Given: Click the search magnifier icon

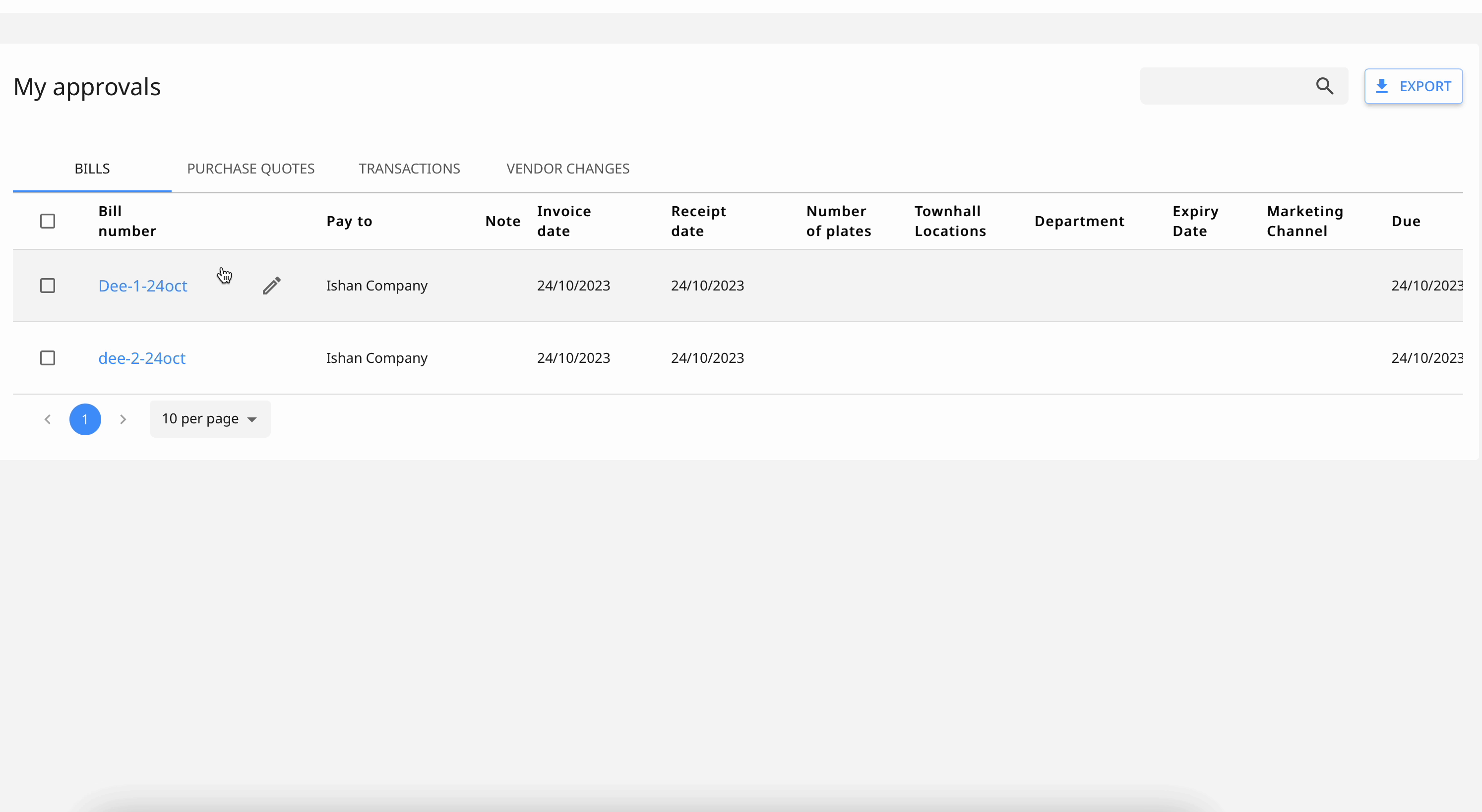Looking at the screenshot, I should [x=1324, y=86].
